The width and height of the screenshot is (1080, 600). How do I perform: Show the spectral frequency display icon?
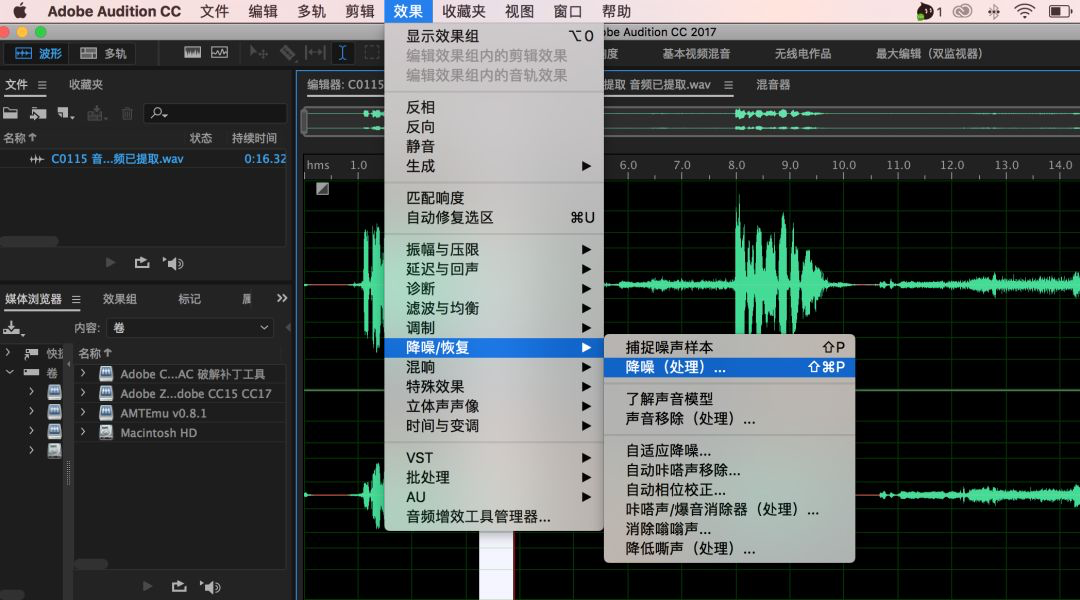[193, 53]
